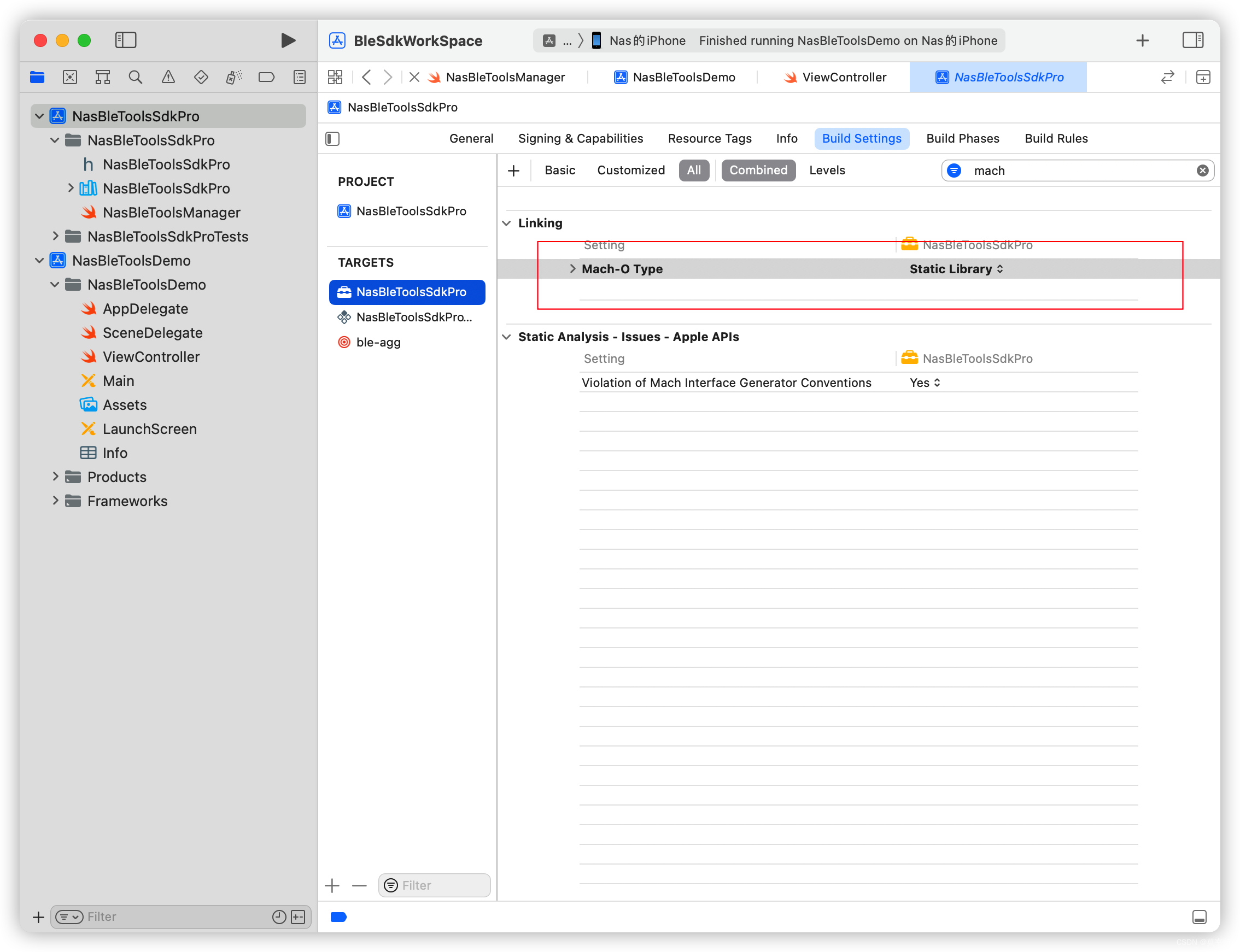The height and width of the screenshot is (952, 1240).
Task: Switch to the Build Phases tab
Action: click(962, 138)
